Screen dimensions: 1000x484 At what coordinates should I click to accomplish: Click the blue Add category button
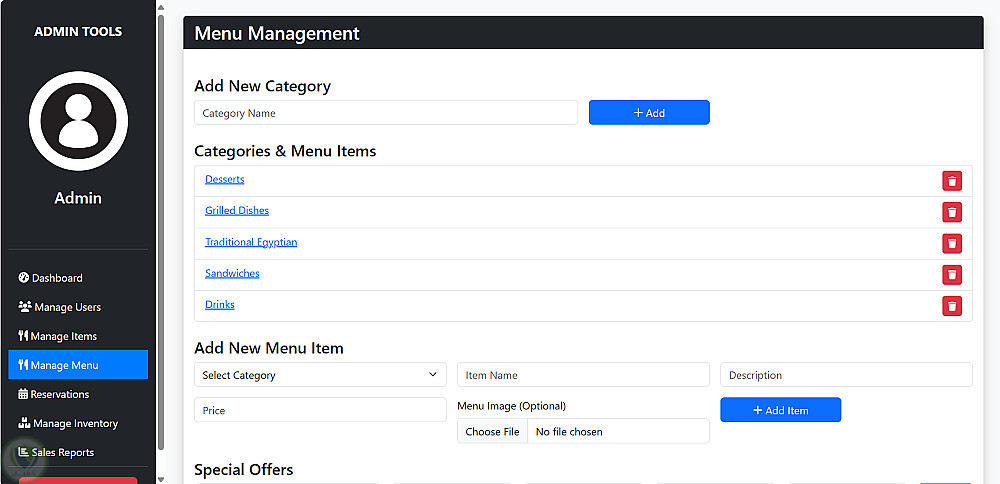pyautogui.click(x=649, y=113)
